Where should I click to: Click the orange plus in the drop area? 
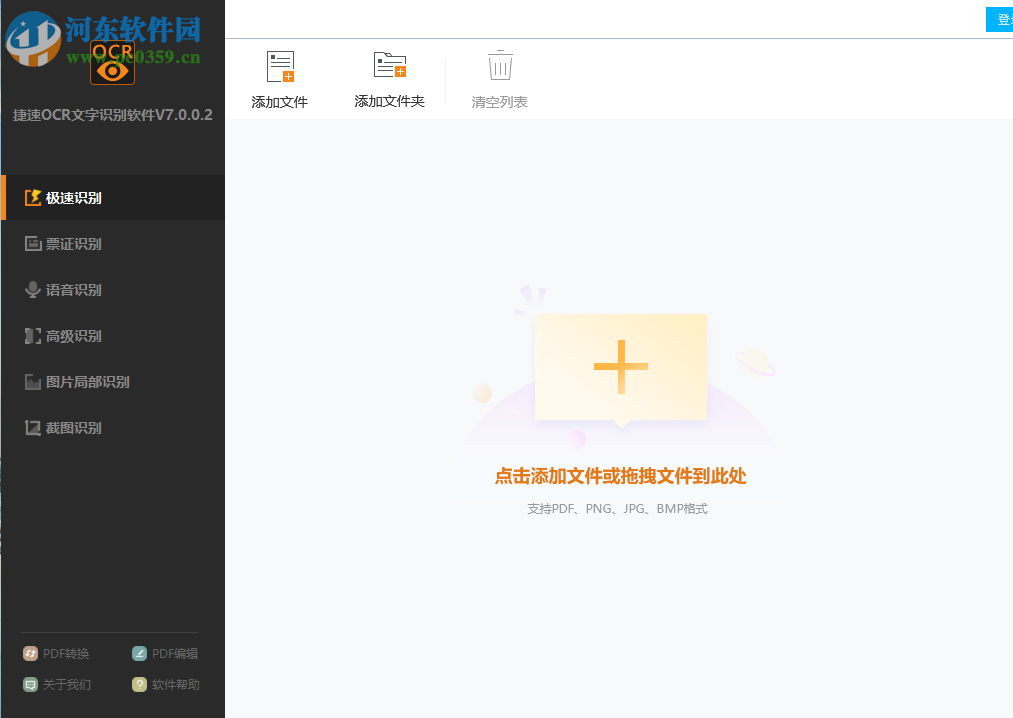point(621,366)
